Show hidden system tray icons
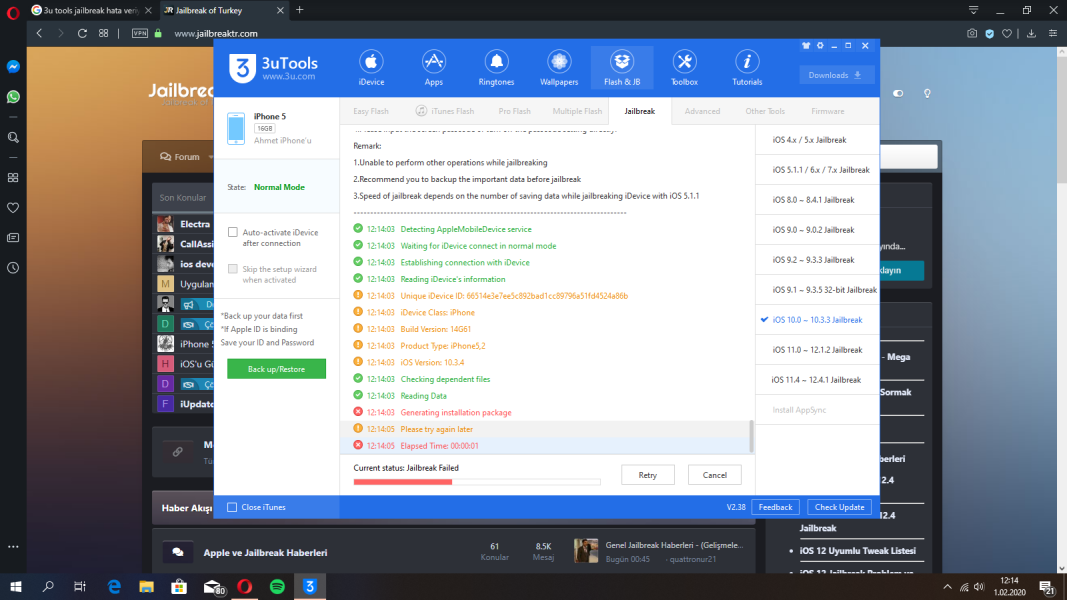This screenshot has height=600, width=1067. click(947, 586)
